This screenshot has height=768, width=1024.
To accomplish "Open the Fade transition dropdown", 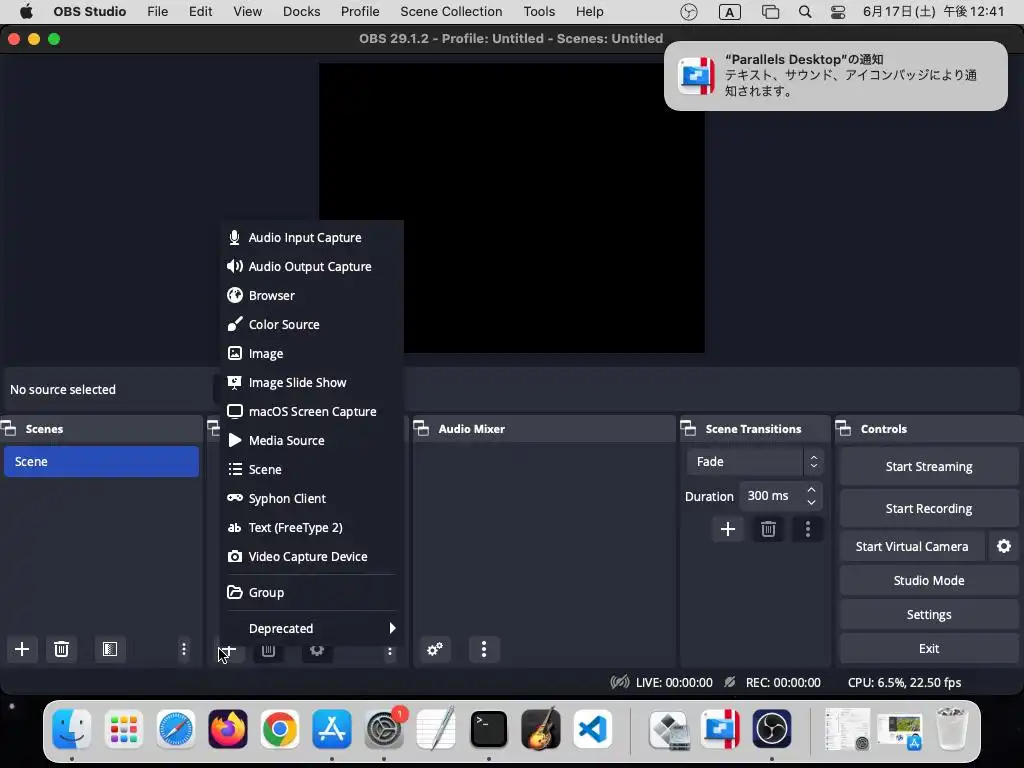I will point(755,462).
